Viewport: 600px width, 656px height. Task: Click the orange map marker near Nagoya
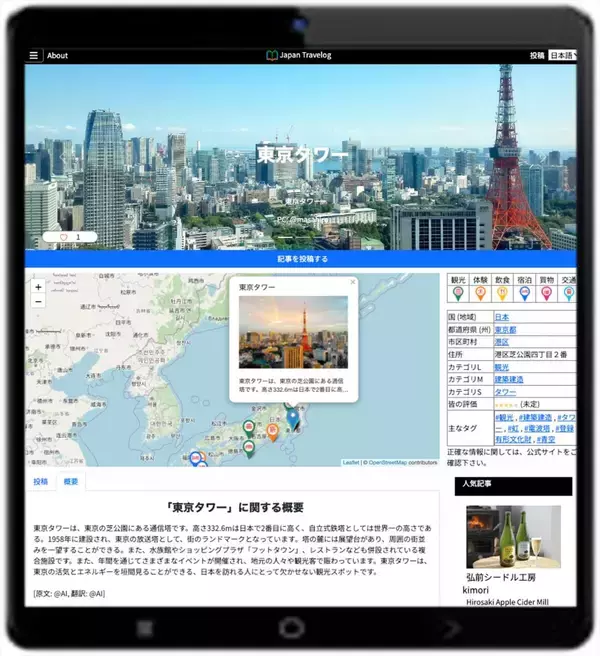[x=272, y=432]
